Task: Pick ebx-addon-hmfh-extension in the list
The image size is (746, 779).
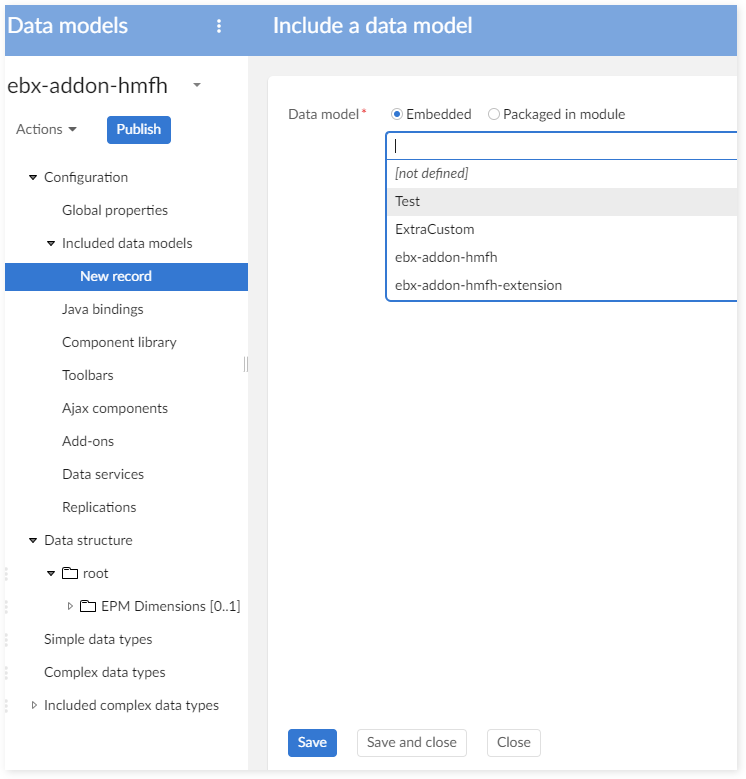Action: (x=478, y=285)
